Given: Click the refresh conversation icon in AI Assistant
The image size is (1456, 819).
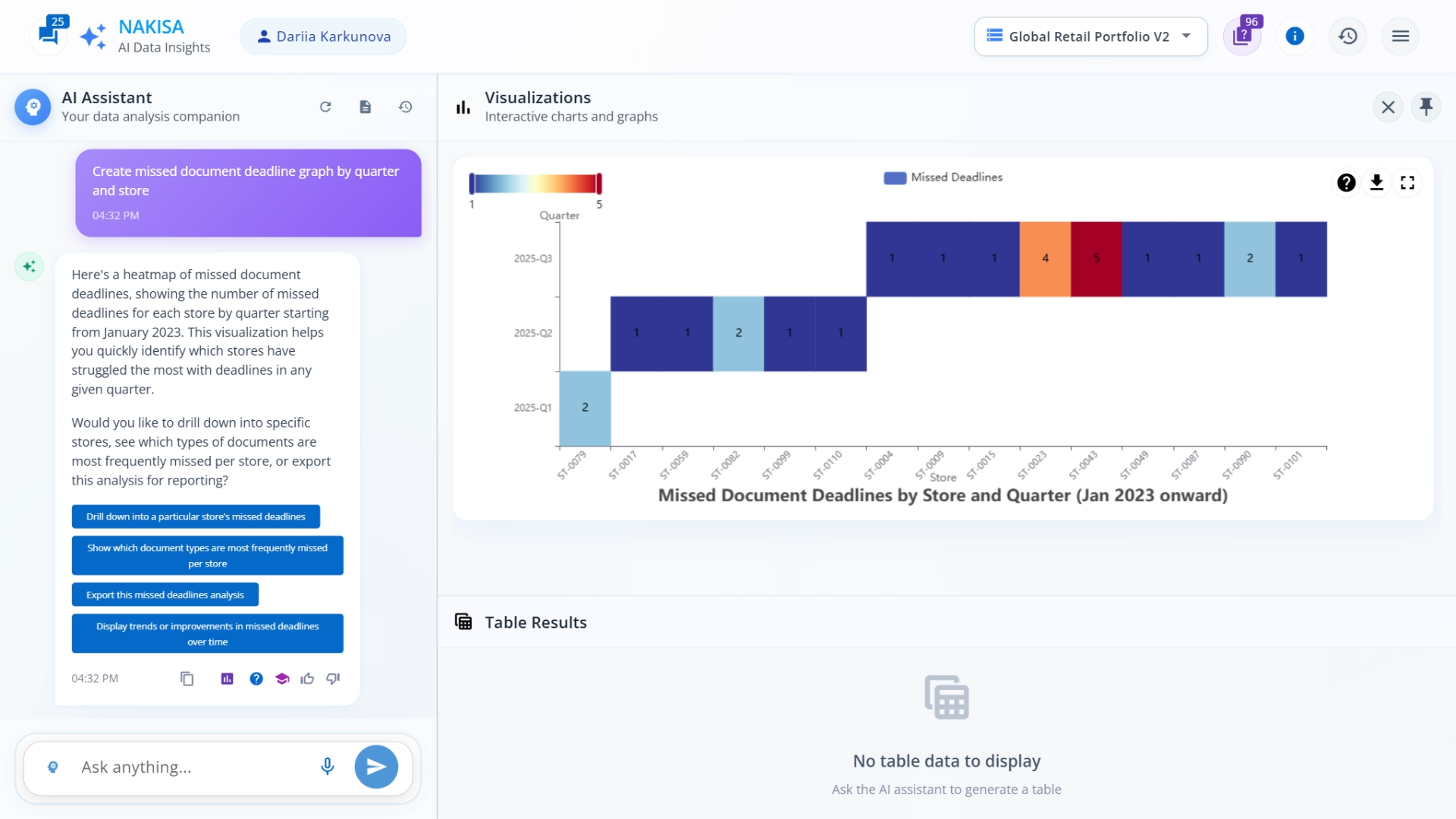Looking at the screenshot, I should point(325,107).
